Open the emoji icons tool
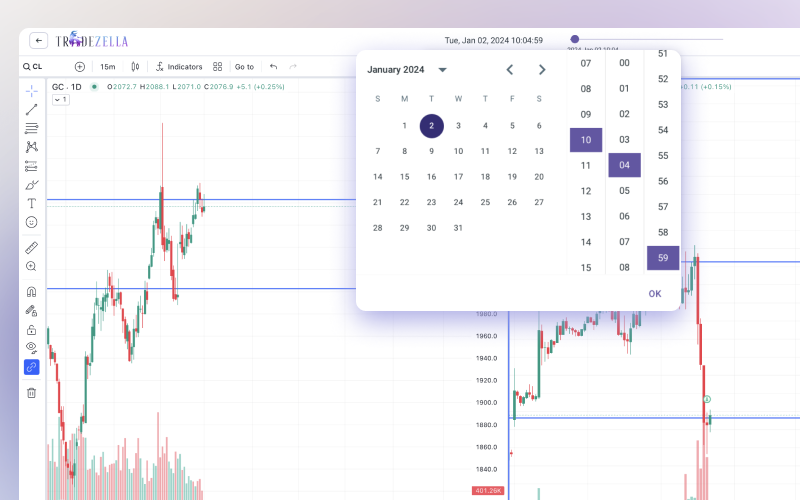This screenshot has height=500, width=800. coord(31,222)
